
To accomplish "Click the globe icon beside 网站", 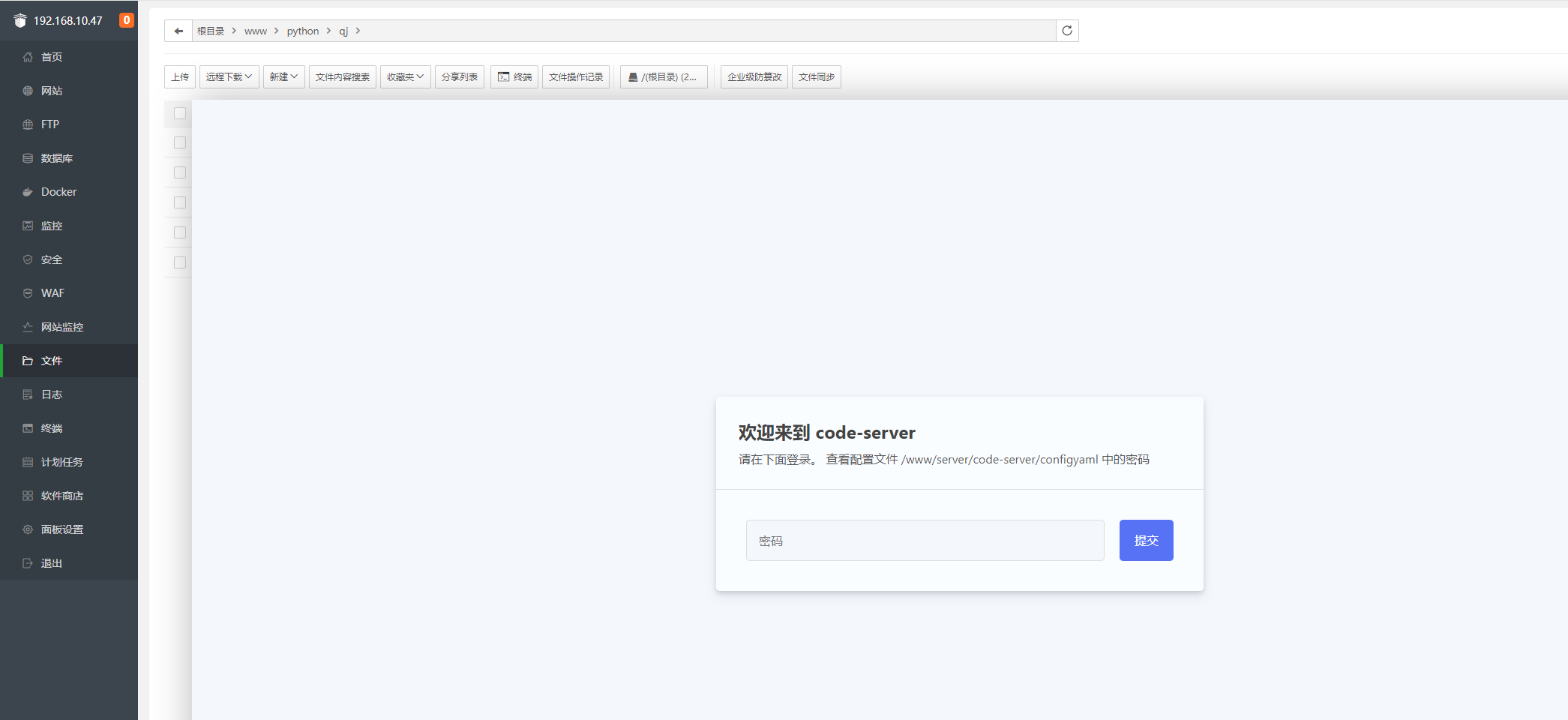I will tap(28, 91).
